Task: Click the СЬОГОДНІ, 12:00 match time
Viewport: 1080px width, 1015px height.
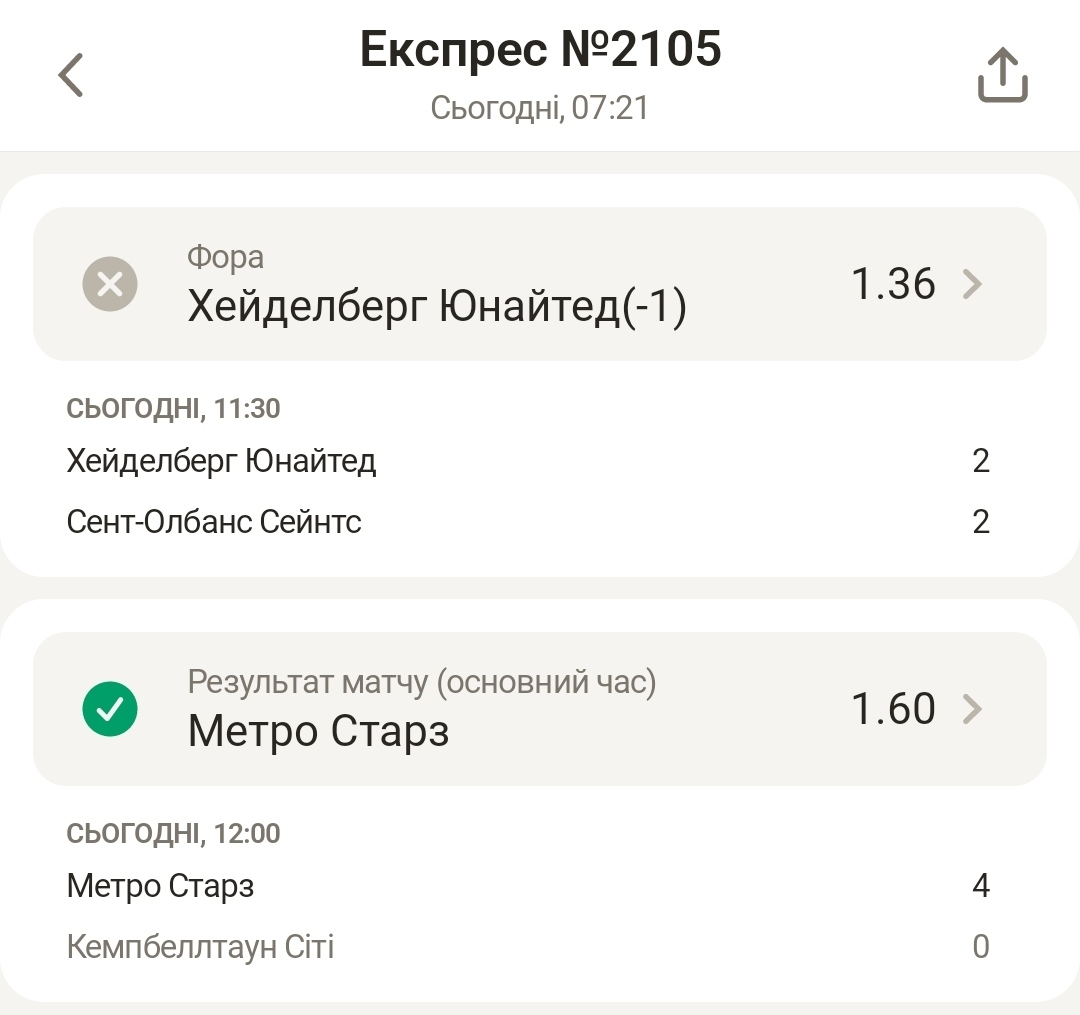Action: 173,832
